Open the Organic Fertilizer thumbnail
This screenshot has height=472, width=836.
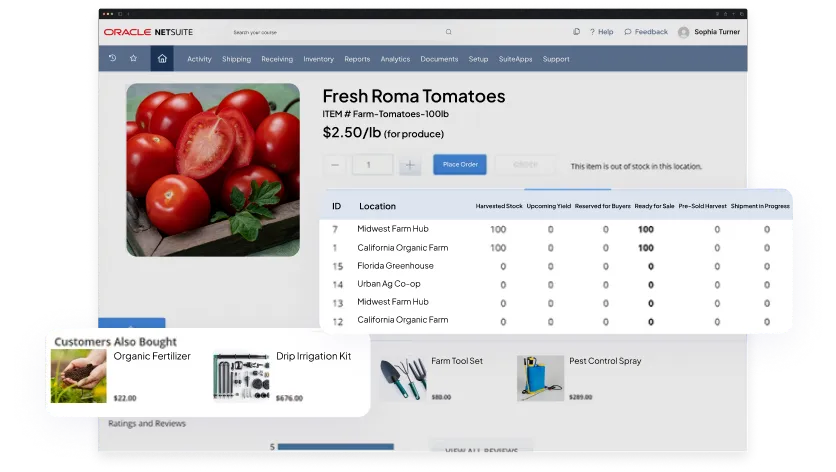pos(78,376)
